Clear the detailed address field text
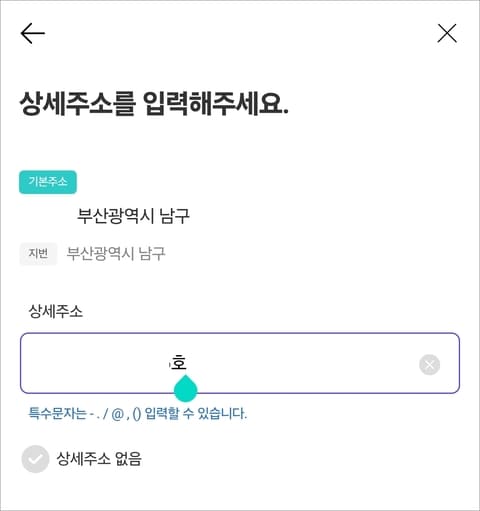Viewport: 480px width, 511px height. click(429, 365)
